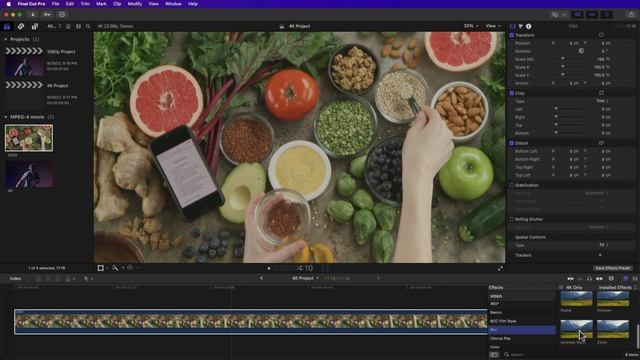Screen dimensions: 640x360
Task: Toggle the timeline panel layout button
Action: pyautogui.click(x=592, y=14)
